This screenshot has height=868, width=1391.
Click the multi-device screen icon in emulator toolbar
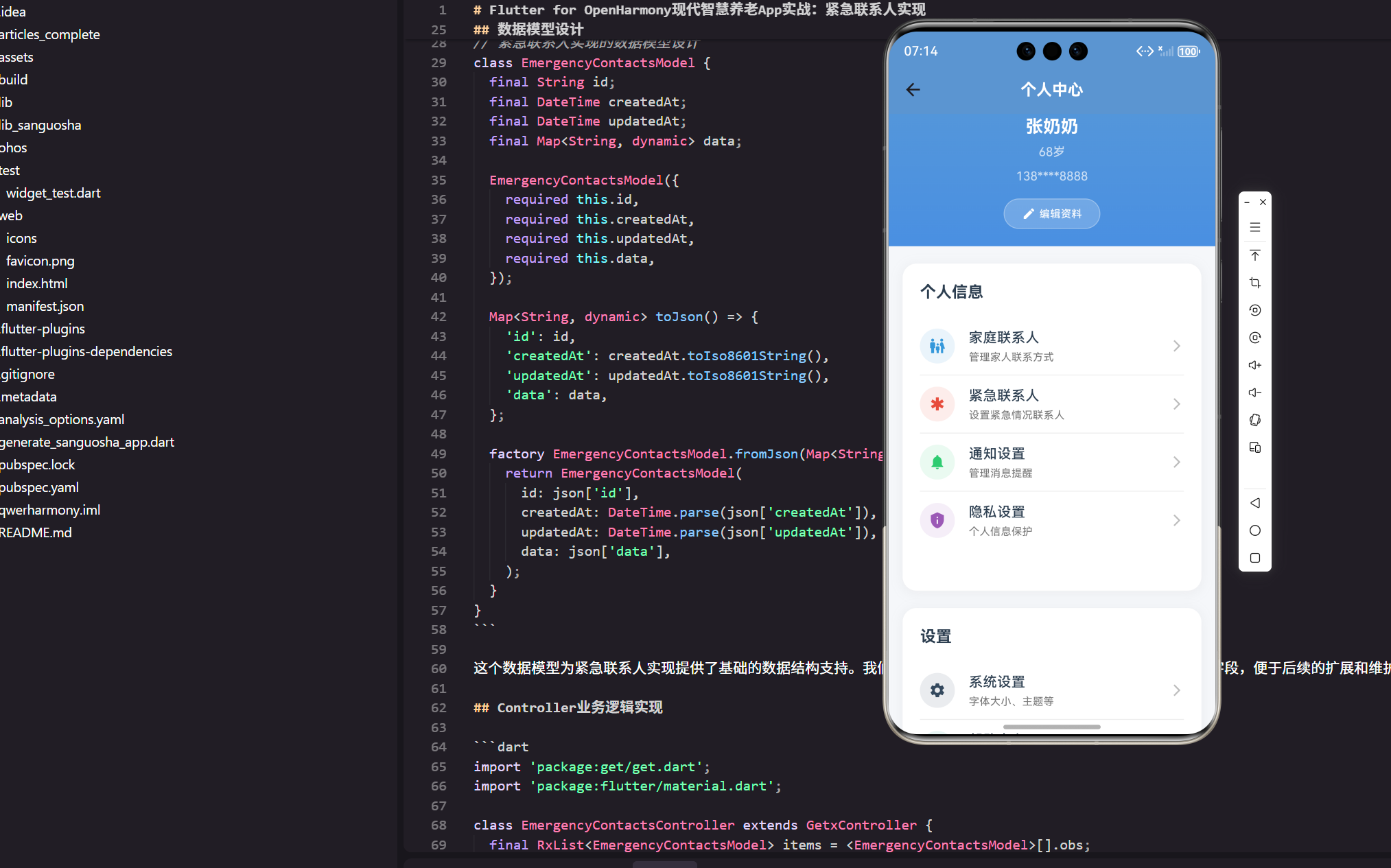(1255, 447)
